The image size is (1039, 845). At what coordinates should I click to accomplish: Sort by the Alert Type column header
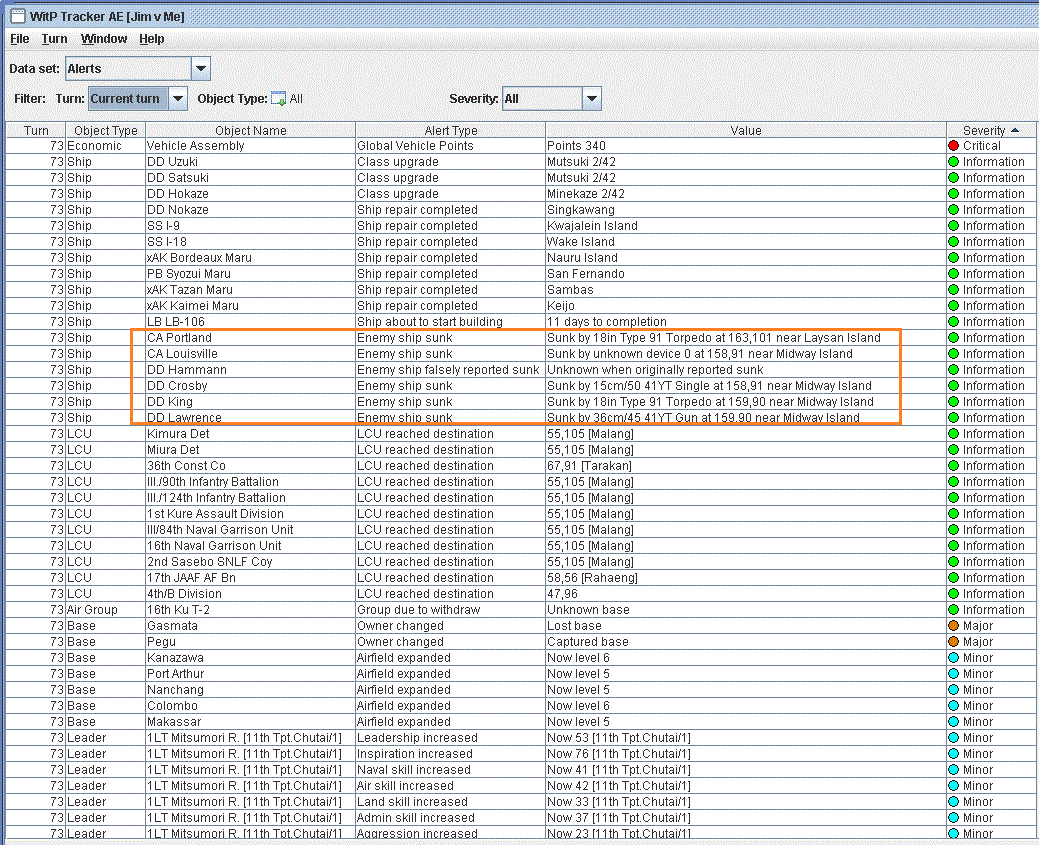click(x=451, y=131)
